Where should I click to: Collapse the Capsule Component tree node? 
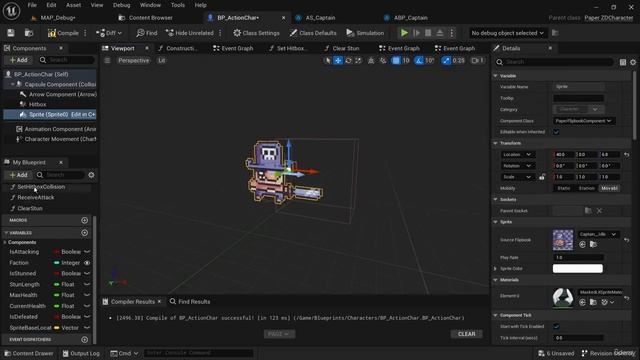[13, 84]
